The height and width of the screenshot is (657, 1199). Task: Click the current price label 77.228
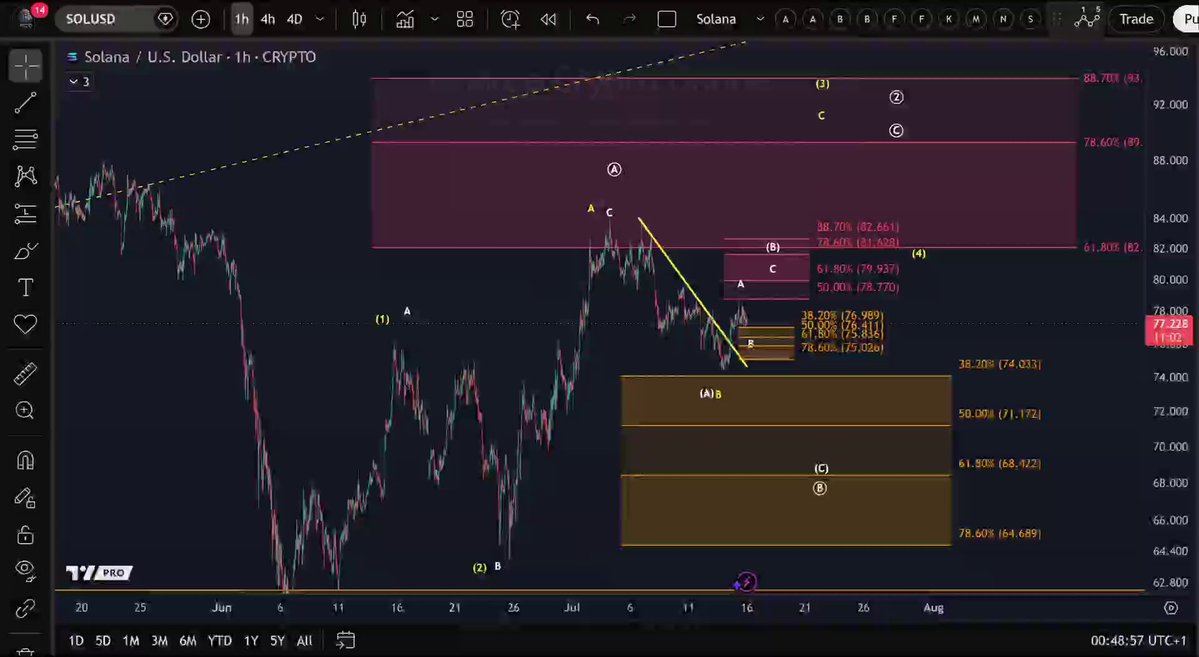(1171, 330)
